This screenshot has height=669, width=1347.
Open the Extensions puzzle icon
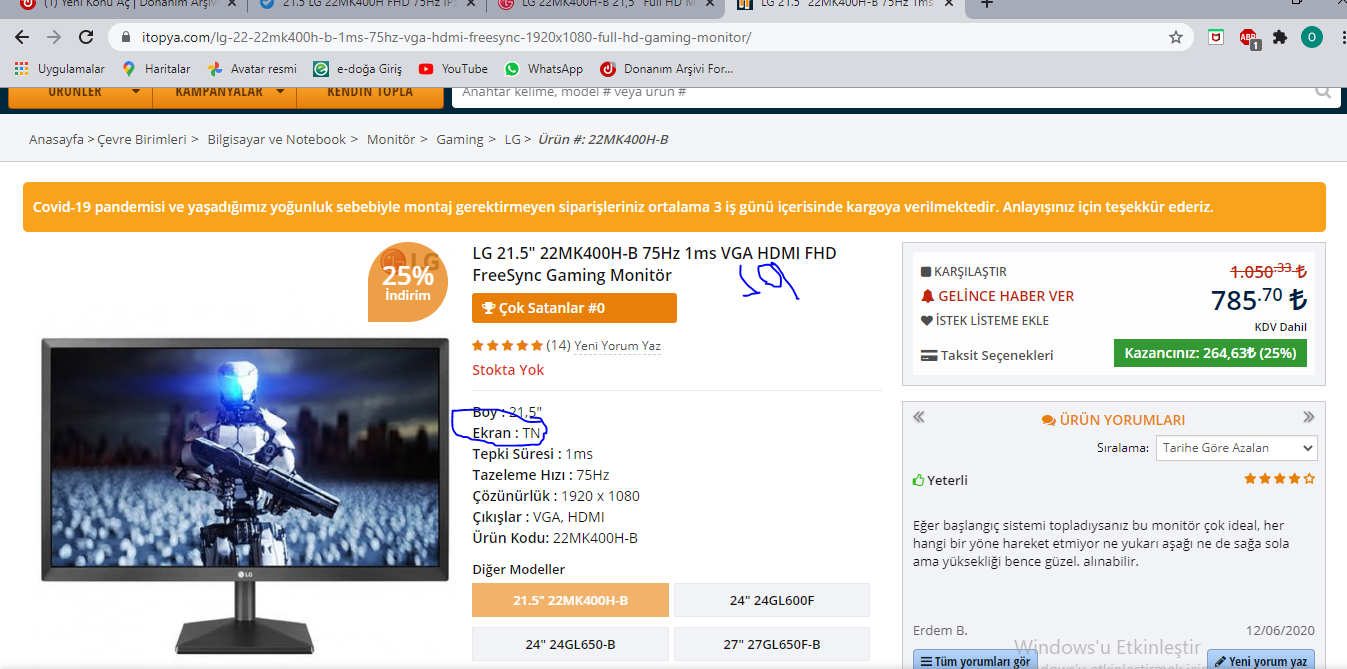coord(1279,37)
